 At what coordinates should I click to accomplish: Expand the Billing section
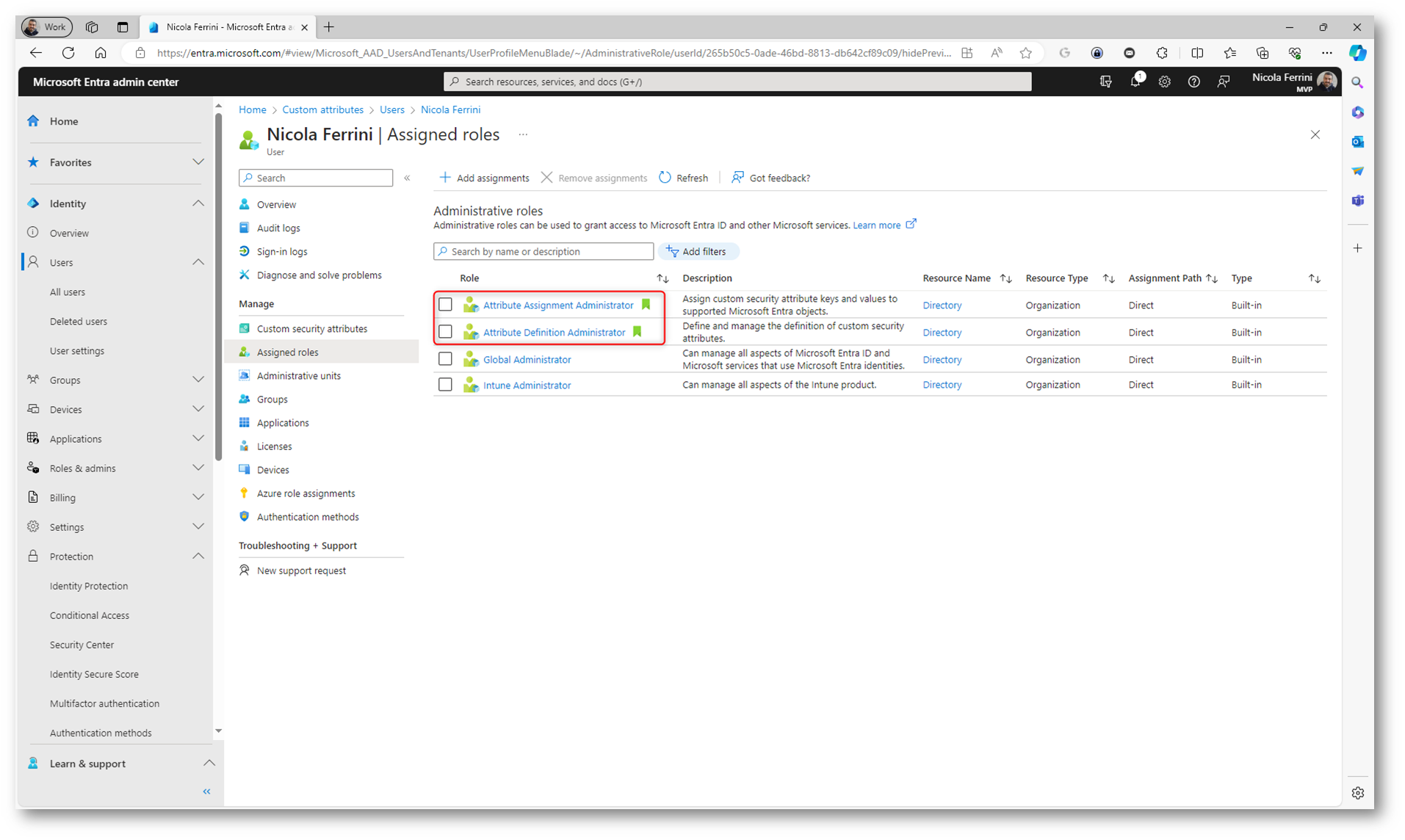[198, 497]
